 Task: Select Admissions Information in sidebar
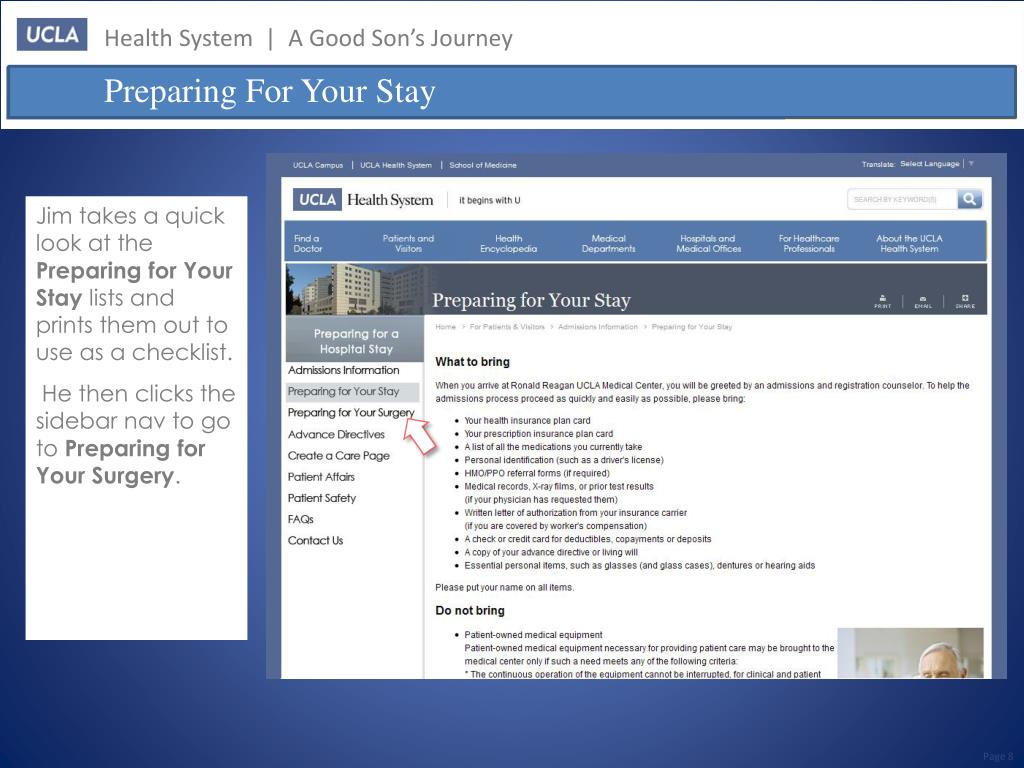tap(344, 370)
